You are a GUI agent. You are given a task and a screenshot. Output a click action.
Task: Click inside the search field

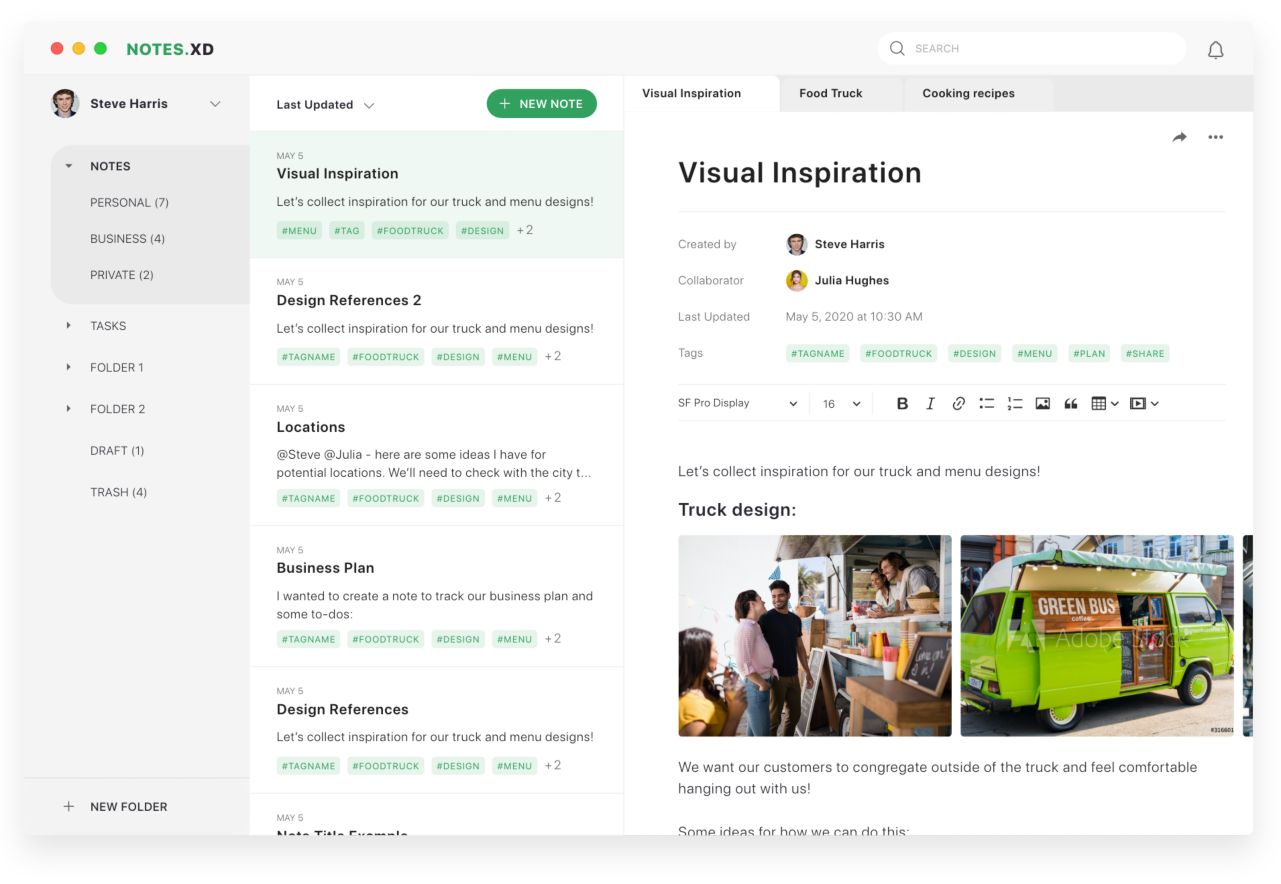(1030, 47)
